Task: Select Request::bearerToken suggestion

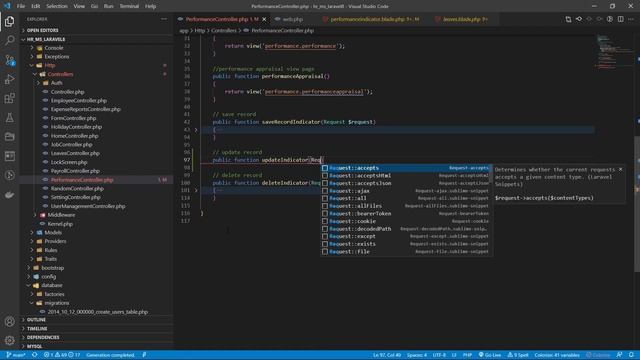Action: (x=406, y=214)
